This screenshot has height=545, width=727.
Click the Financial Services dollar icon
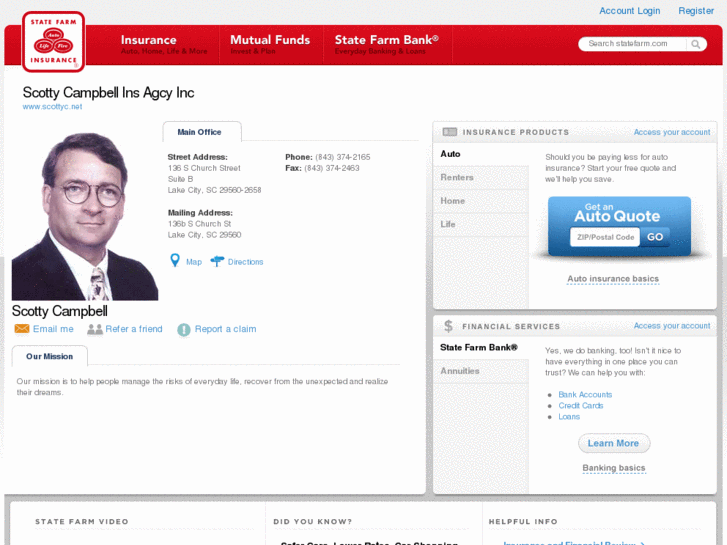tap(448, 326)
